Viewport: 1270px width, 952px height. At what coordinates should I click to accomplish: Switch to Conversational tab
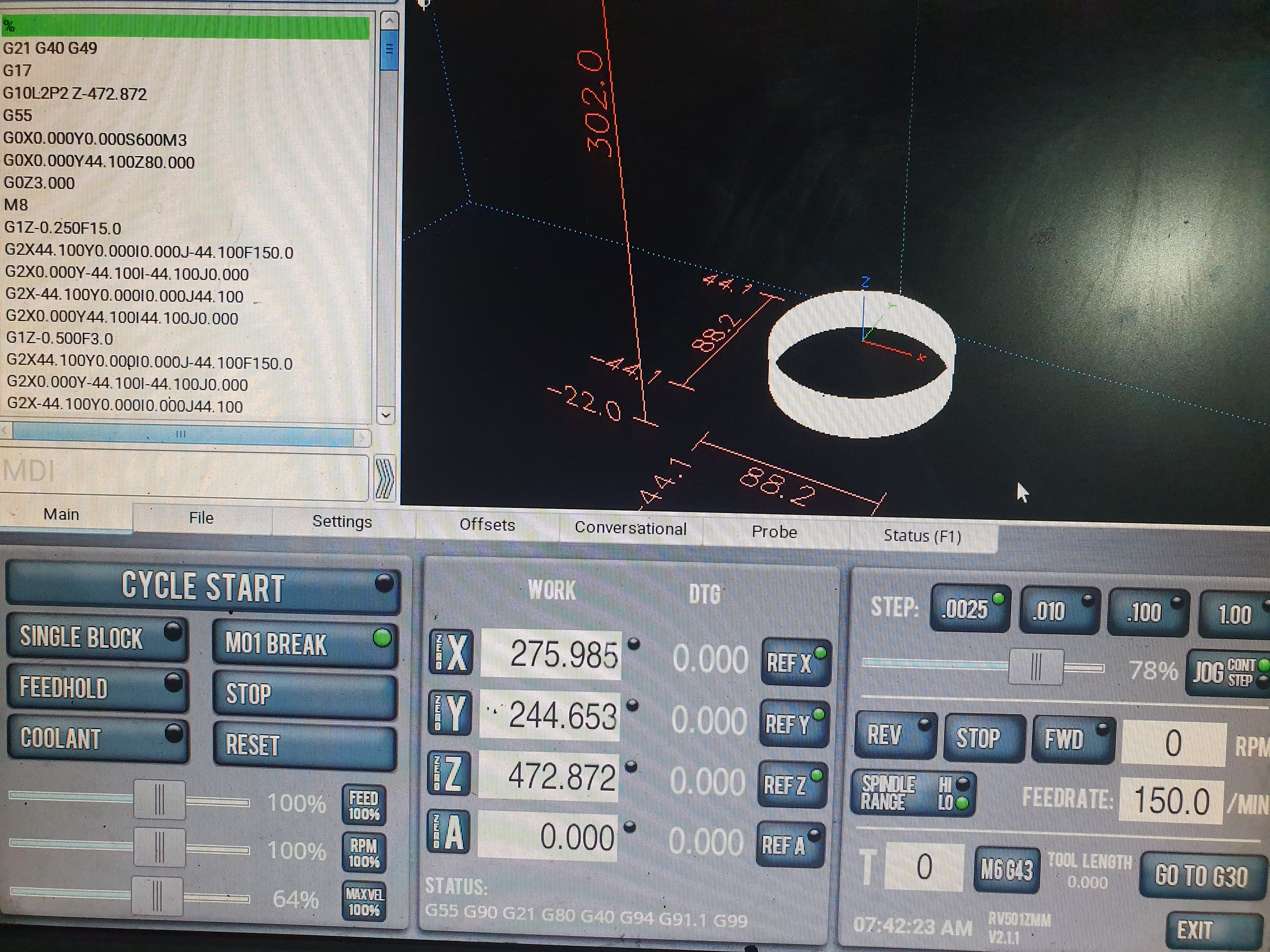tap(630, 529)
